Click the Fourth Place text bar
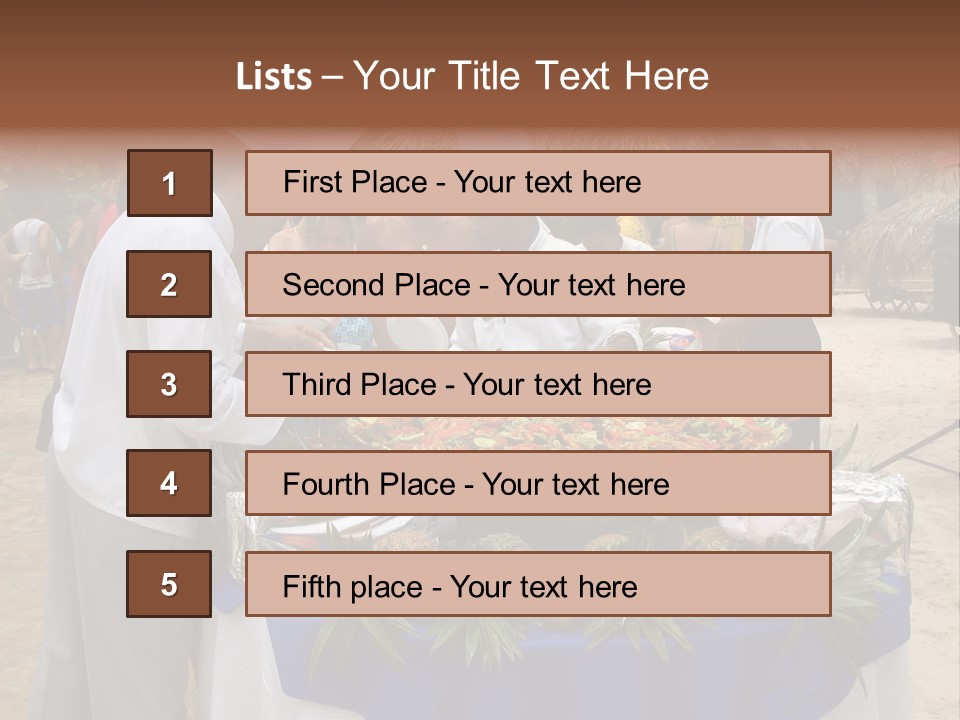Screen dimensions: 960x720 point(538,483)
